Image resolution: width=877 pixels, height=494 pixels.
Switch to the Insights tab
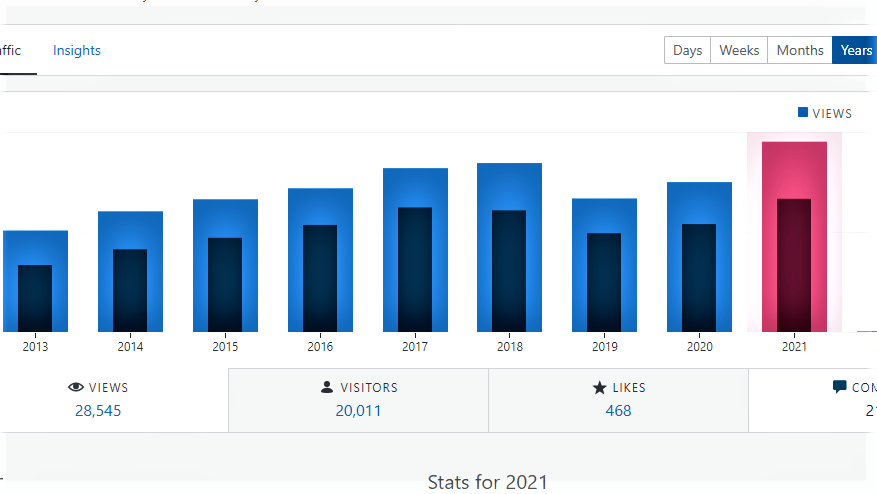pos(77,51)
